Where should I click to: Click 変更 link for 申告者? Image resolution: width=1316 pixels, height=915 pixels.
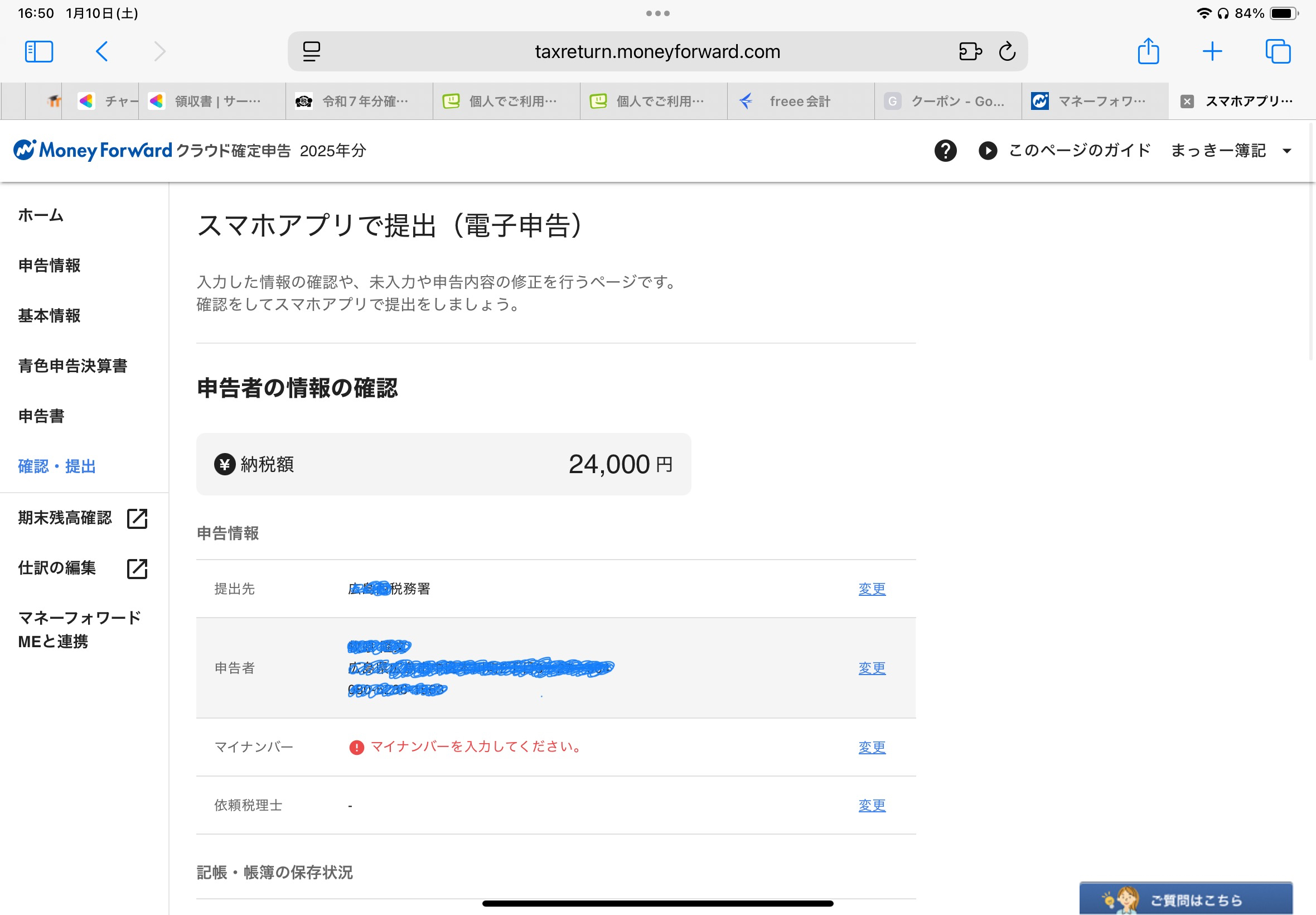point(872,668)
